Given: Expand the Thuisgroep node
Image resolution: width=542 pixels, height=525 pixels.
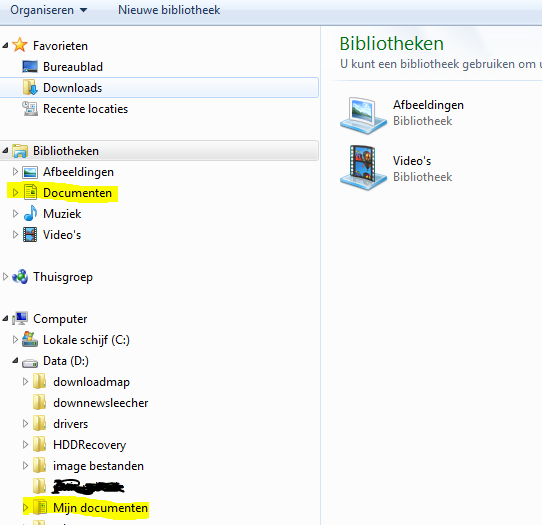Looking at the screenshot, I should point(5,276).
